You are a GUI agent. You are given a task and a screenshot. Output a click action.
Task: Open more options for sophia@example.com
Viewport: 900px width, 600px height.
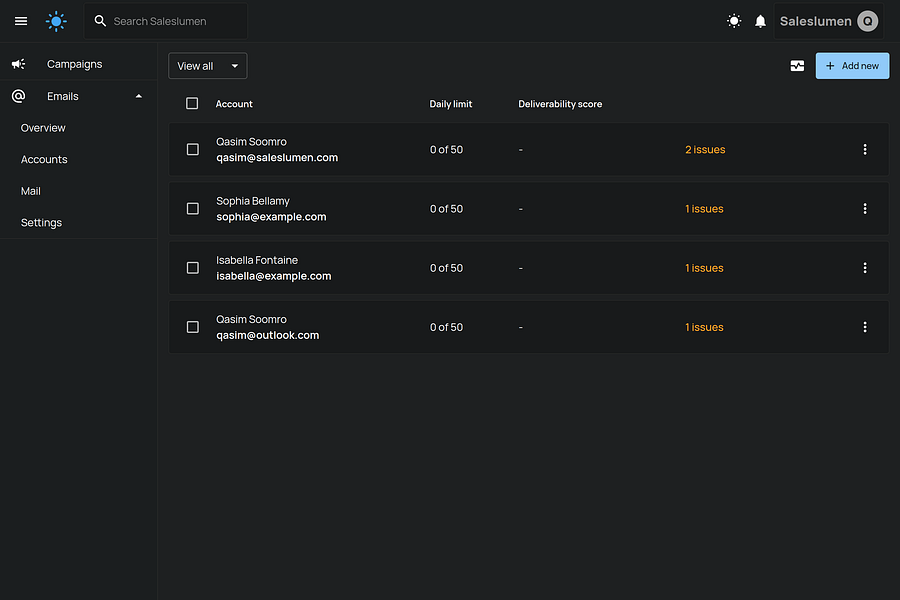click(865, 209)
